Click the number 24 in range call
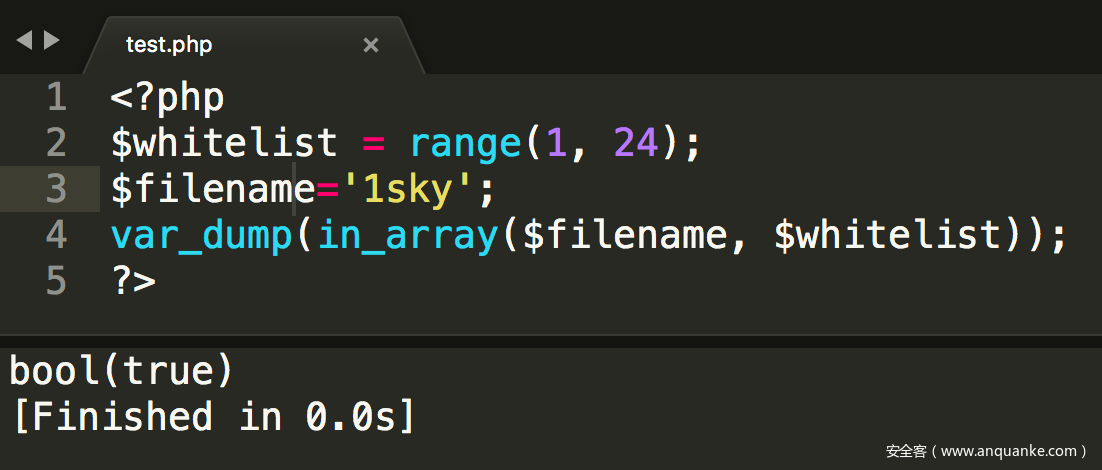 click(x=636, y=144)
